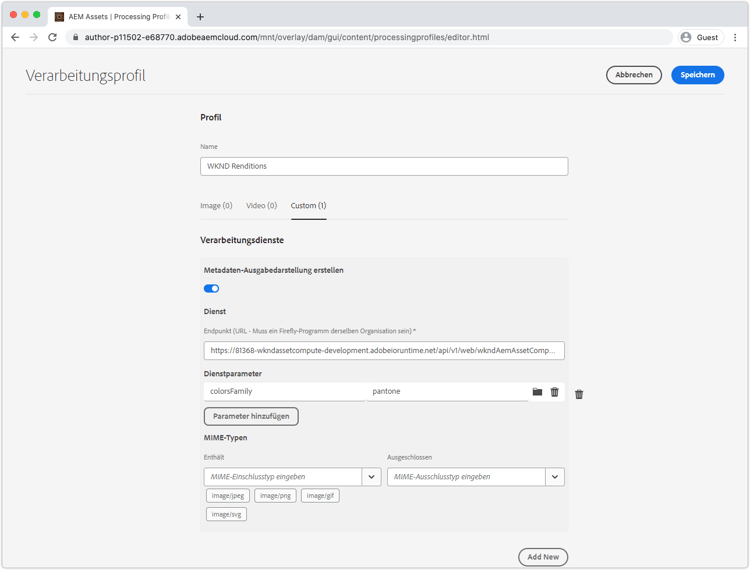Save the profile with Speichern
750x570 pixels.
point(697,75)
